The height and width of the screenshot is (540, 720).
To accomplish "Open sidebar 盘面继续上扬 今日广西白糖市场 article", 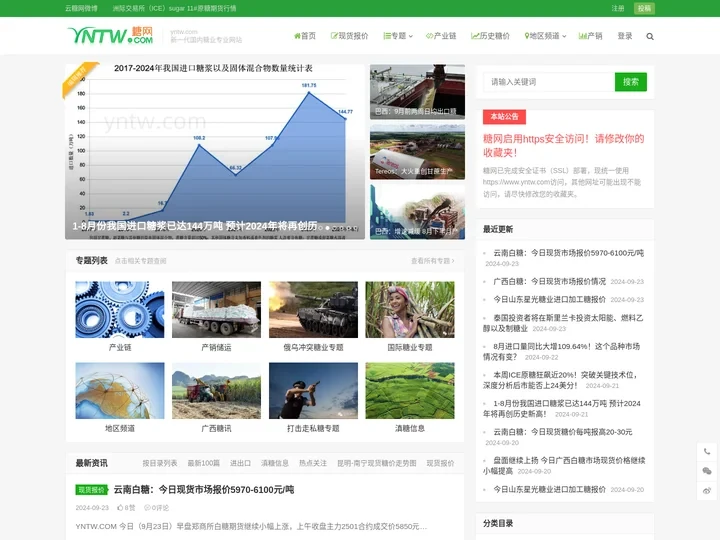I will [x=564, y=465].
